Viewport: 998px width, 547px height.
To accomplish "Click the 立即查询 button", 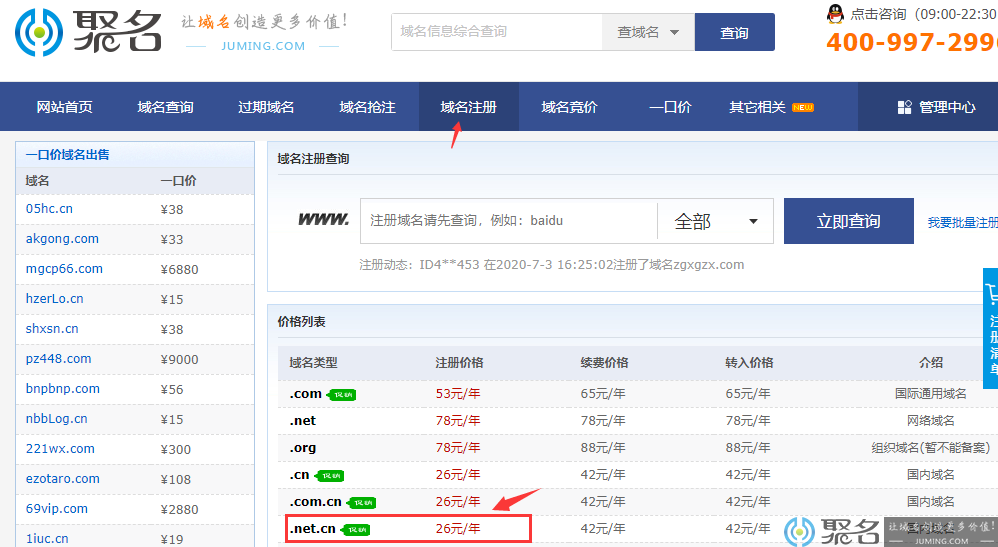I will click(848, 221).
